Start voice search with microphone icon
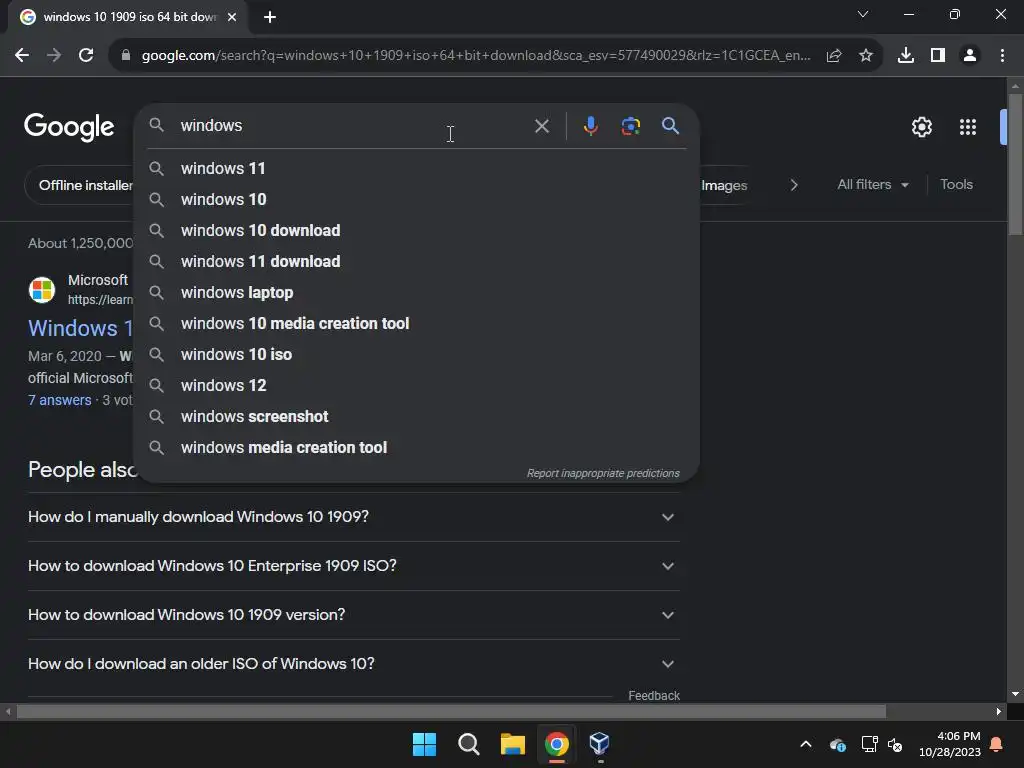This screenshot has width=1024, height=768. point(590,126)
